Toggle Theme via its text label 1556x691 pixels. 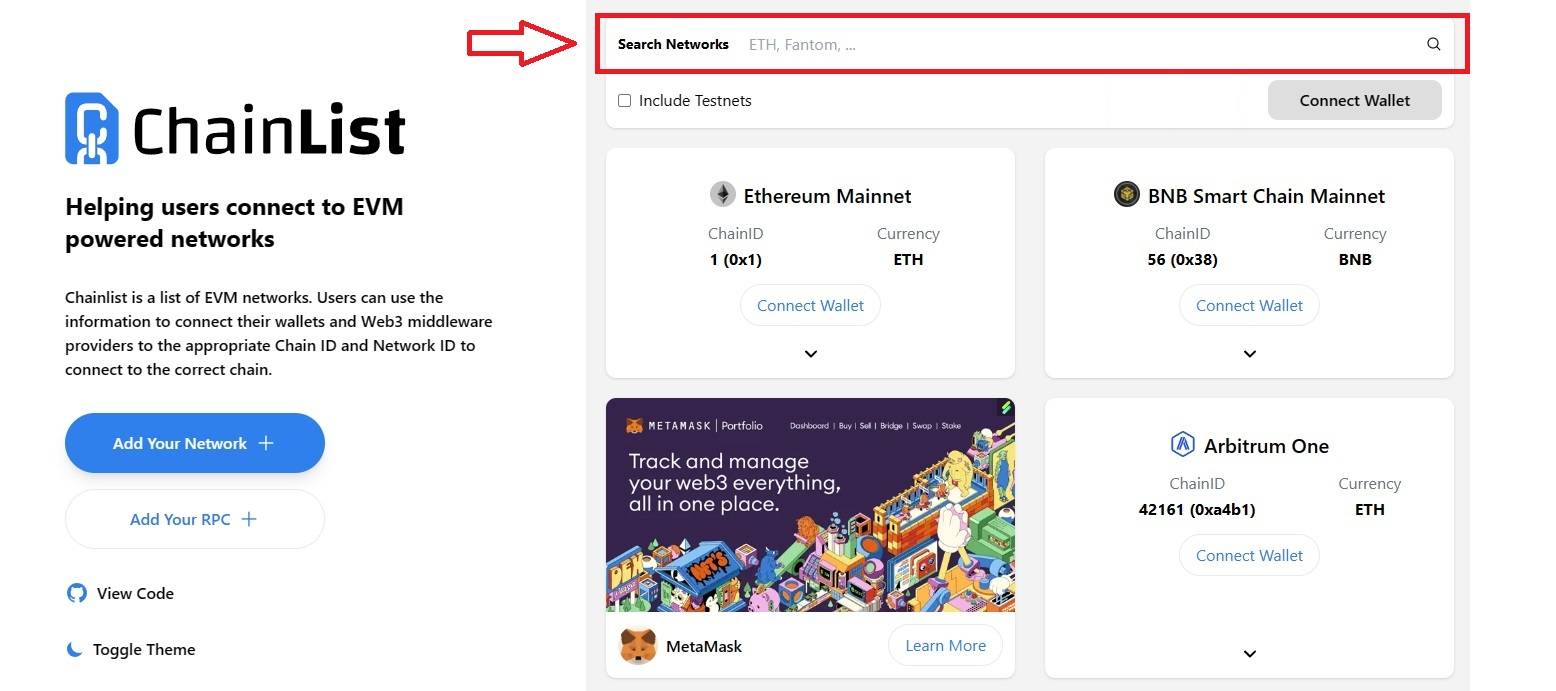point(144,649)
